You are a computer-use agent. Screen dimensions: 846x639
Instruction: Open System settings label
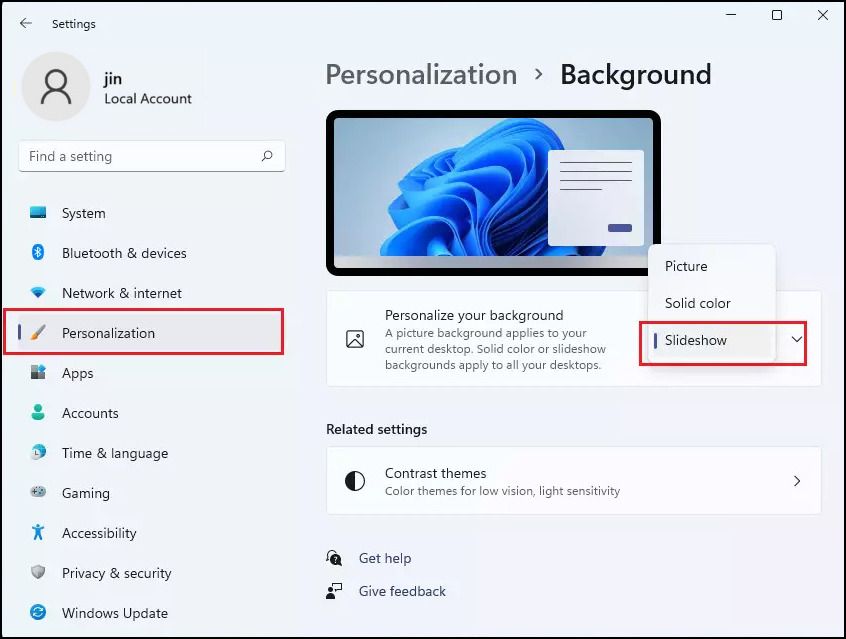pos(84,213)
